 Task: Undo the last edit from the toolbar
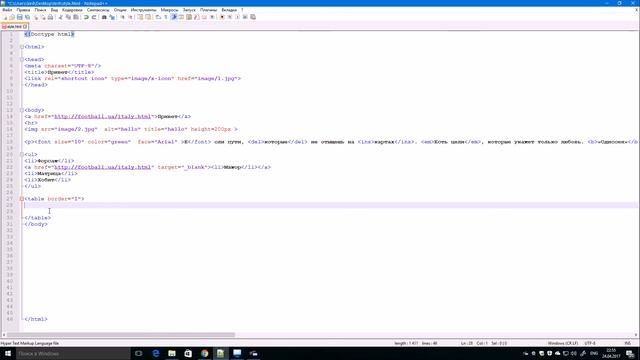coord(86,17)
